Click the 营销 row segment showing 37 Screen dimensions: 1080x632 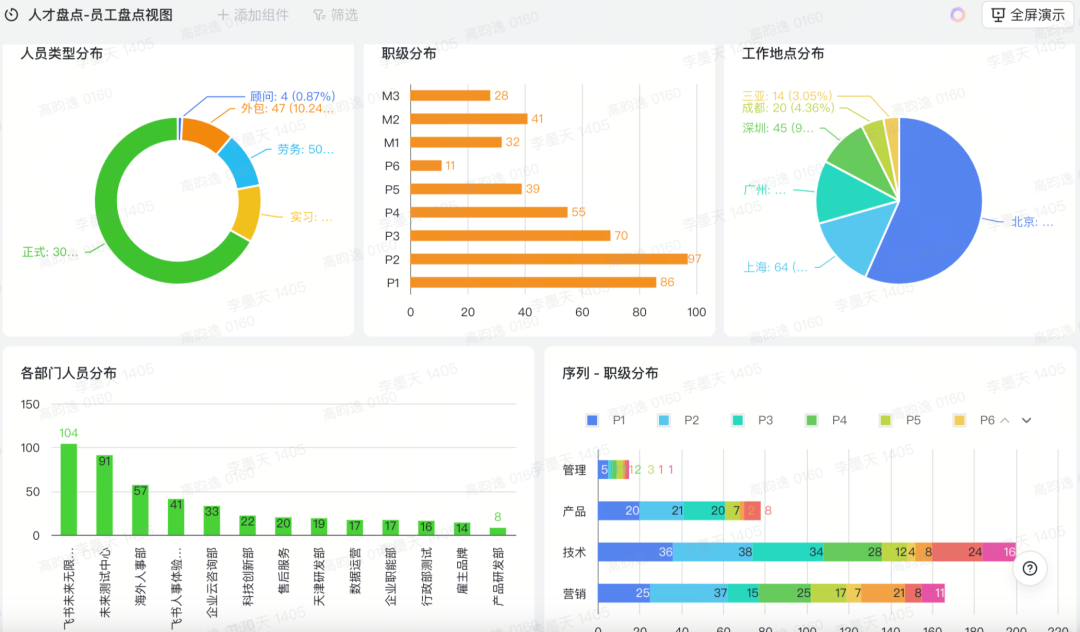pyautogui.click(x=689, y=593)
